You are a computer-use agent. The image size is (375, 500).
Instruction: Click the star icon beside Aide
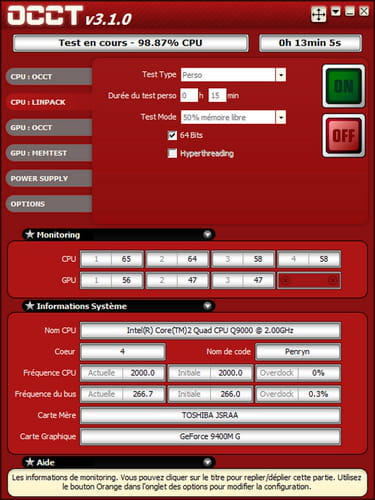[x=30, y=462]
